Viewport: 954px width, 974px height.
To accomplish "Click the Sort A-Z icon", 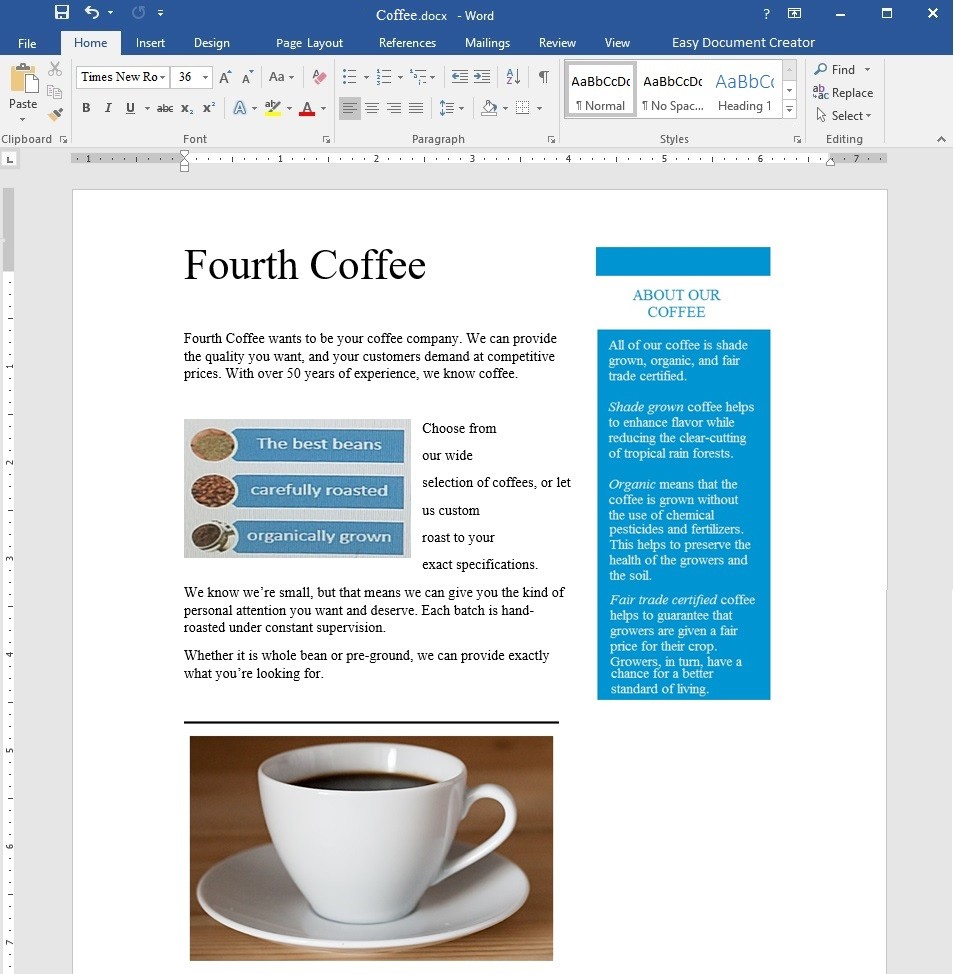I will coord(513,77).
